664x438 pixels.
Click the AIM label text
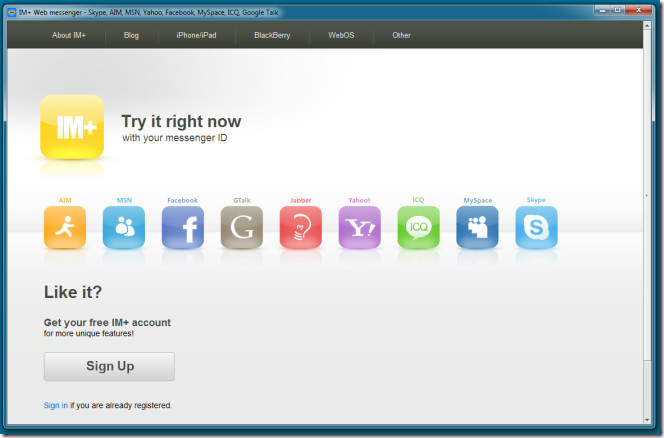65,200
